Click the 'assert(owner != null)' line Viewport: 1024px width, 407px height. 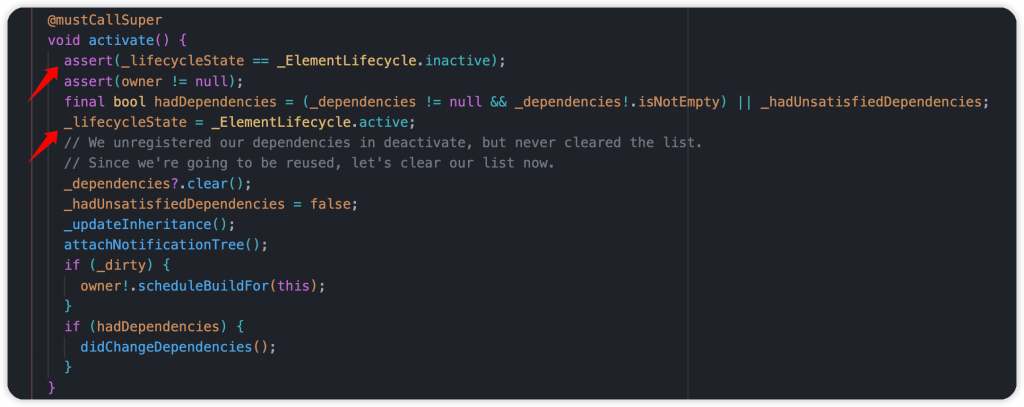pos(153,82)
